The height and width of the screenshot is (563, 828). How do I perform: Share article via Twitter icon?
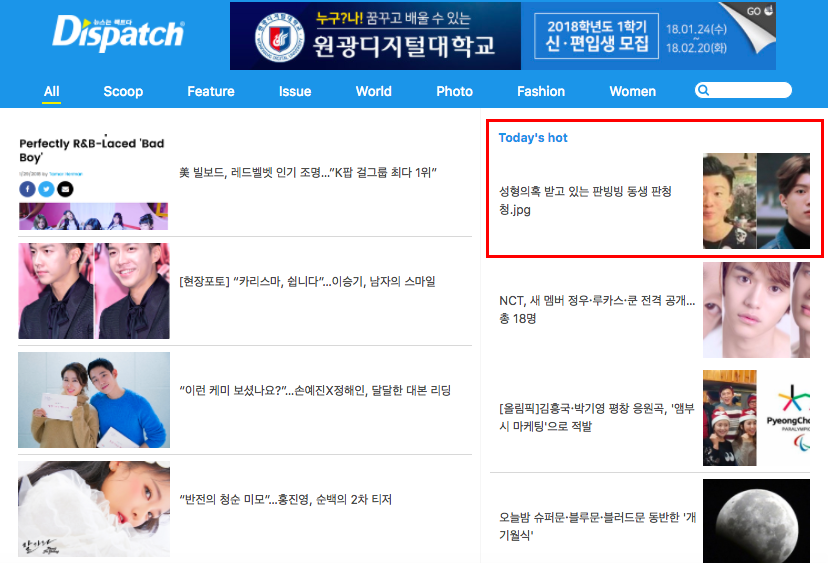[x=46, y=189]
